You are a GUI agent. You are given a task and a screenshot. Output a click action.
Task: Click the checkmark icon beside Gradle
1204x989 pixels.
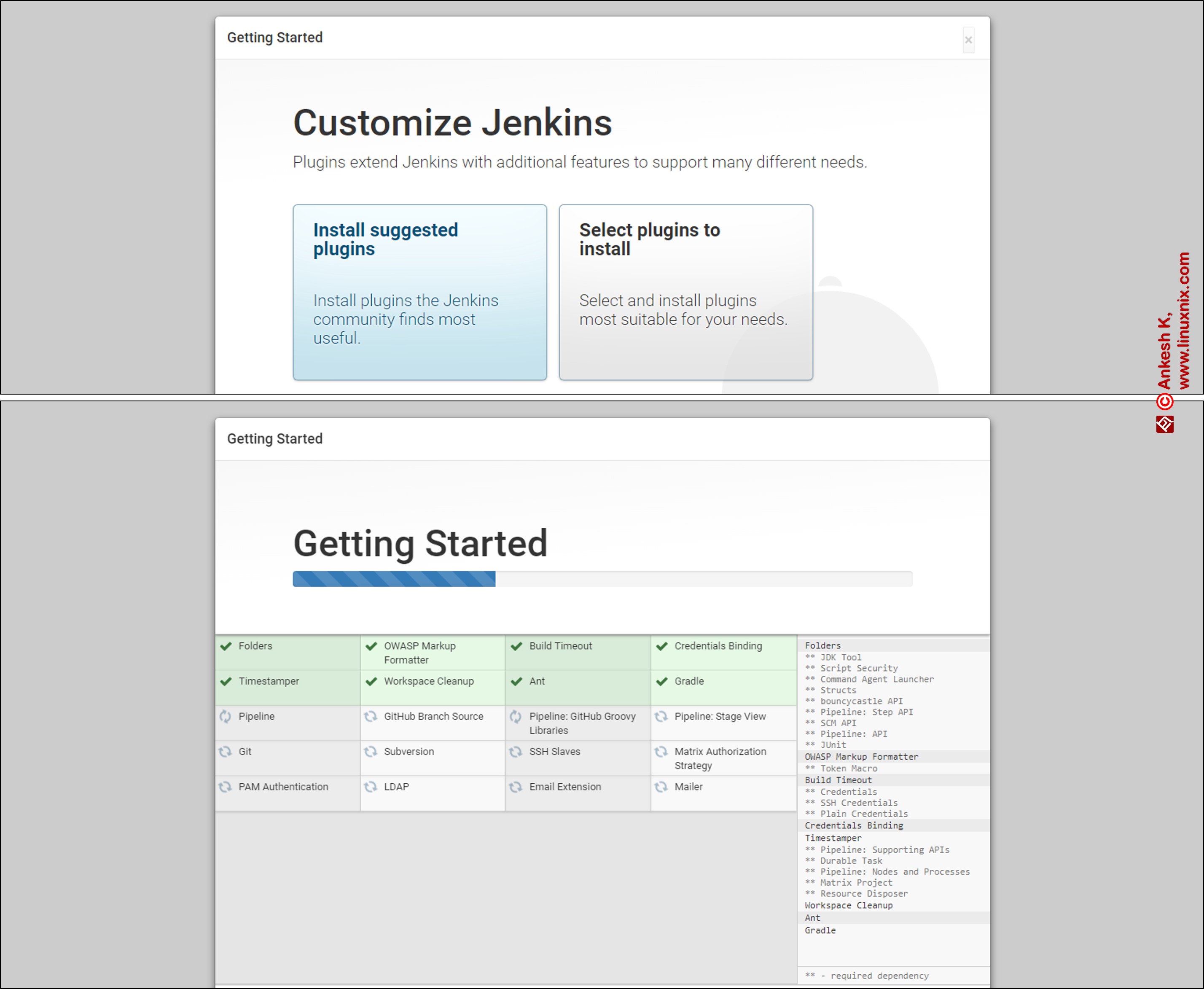point(662,681)
